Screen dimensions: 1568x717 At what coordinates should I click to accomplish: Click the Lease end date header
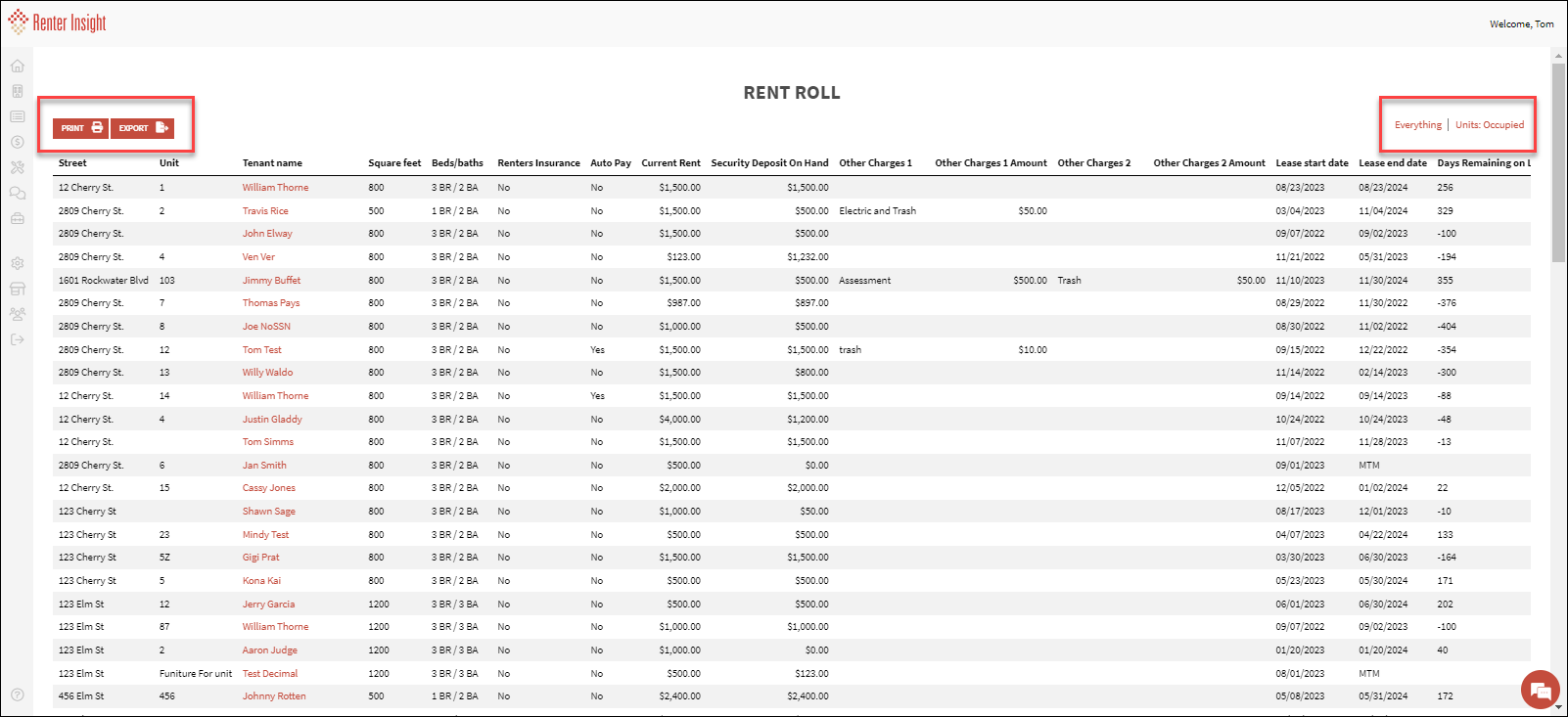click(x=1393, y=162)
